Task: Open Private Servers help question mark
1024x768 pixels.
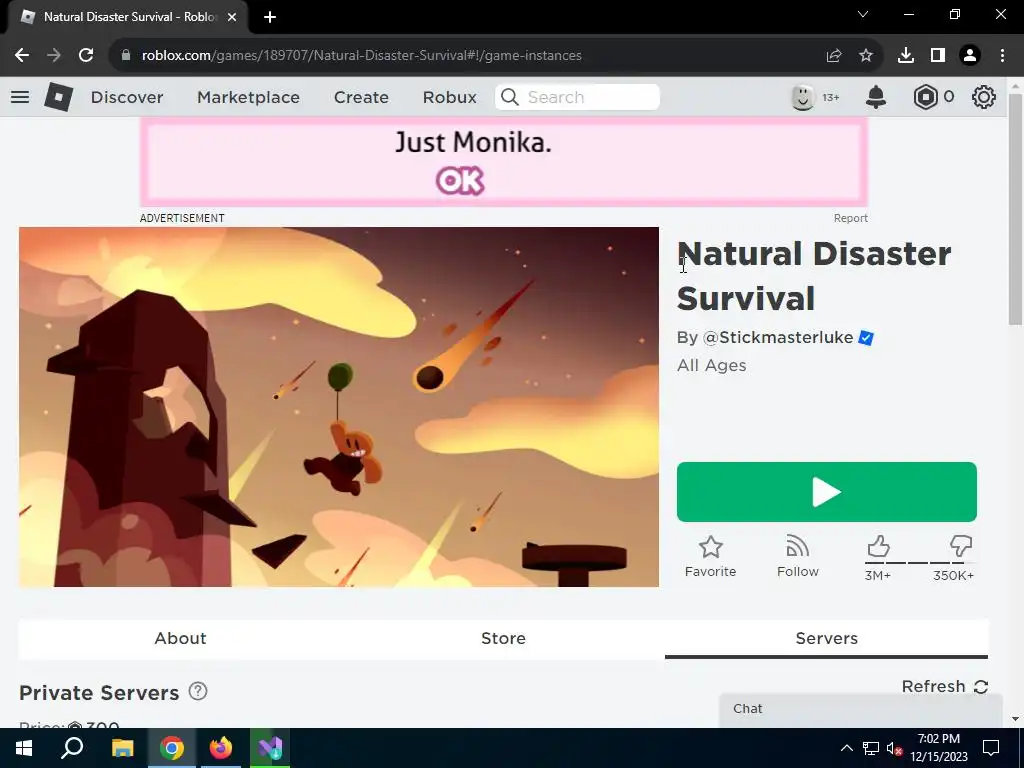Action: tap(198, 691)
